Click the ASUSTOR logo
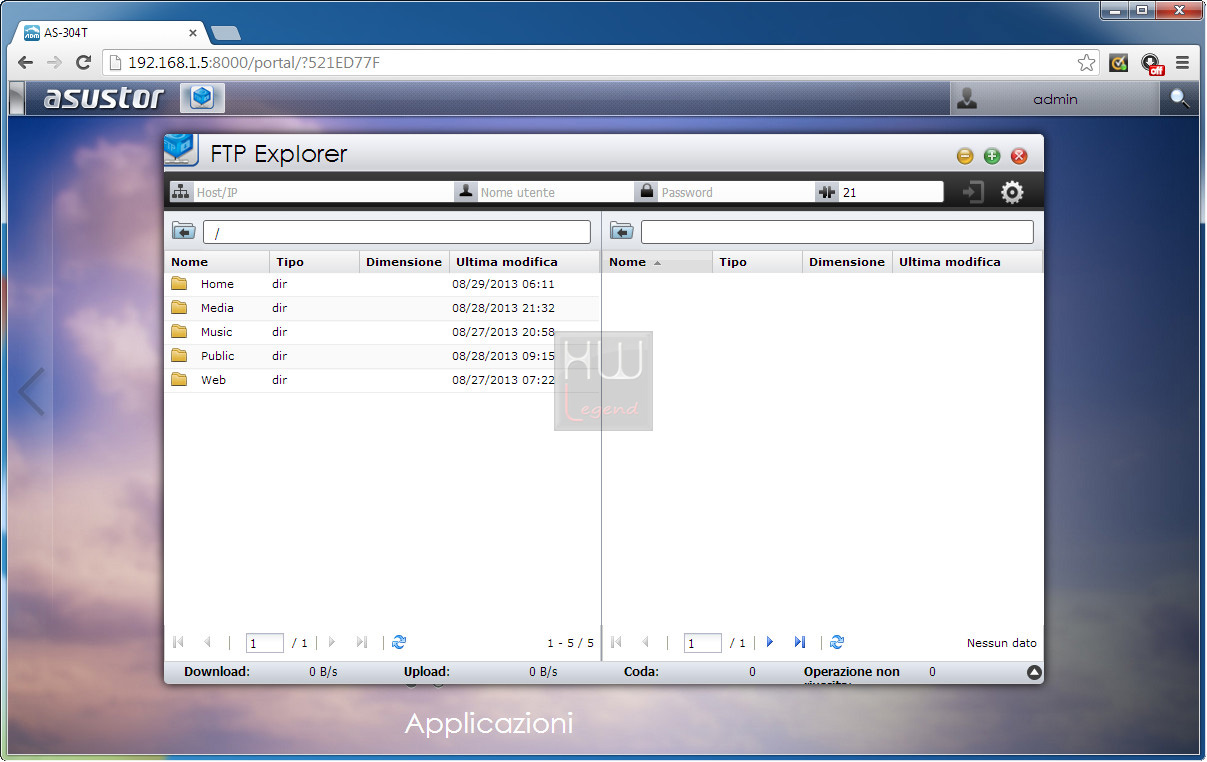The image size is (1207, 762). point(103,98)
